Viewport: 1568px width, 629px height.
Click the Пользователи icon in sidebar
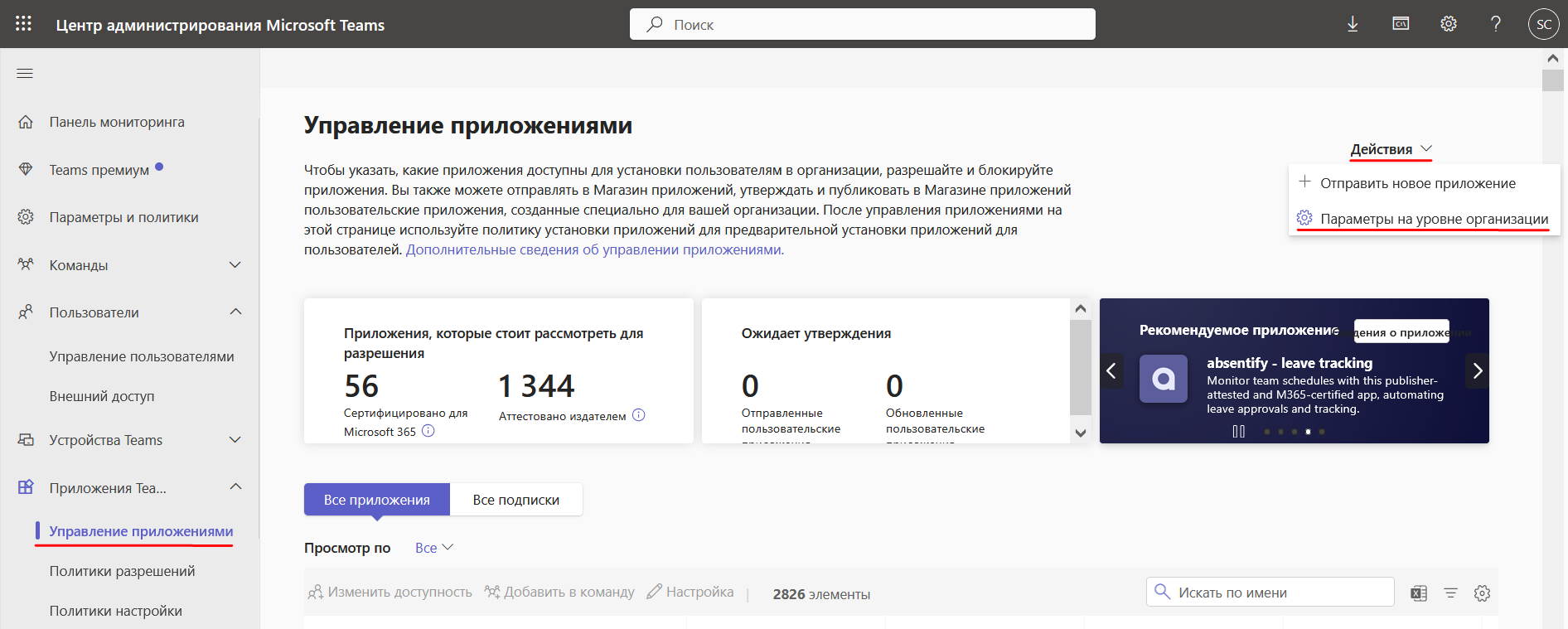click(26, 312)
